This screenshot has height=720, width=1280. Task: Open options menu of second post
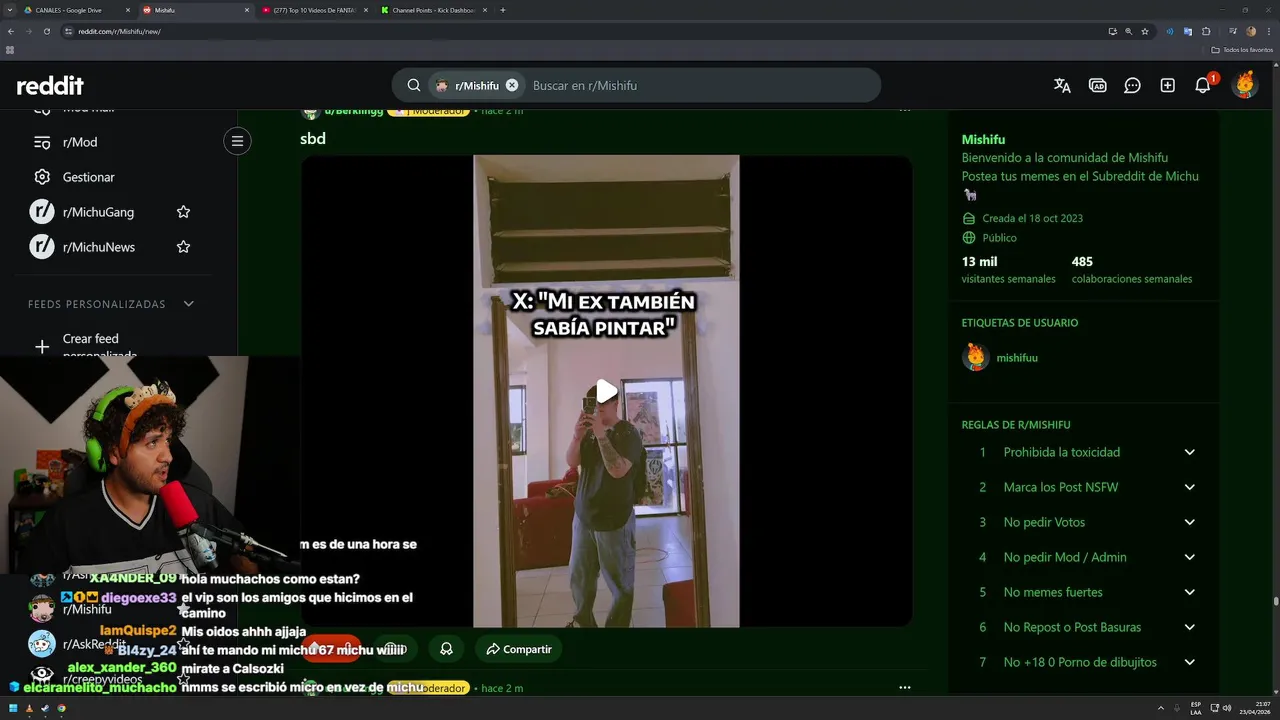(x=904, y=688)
